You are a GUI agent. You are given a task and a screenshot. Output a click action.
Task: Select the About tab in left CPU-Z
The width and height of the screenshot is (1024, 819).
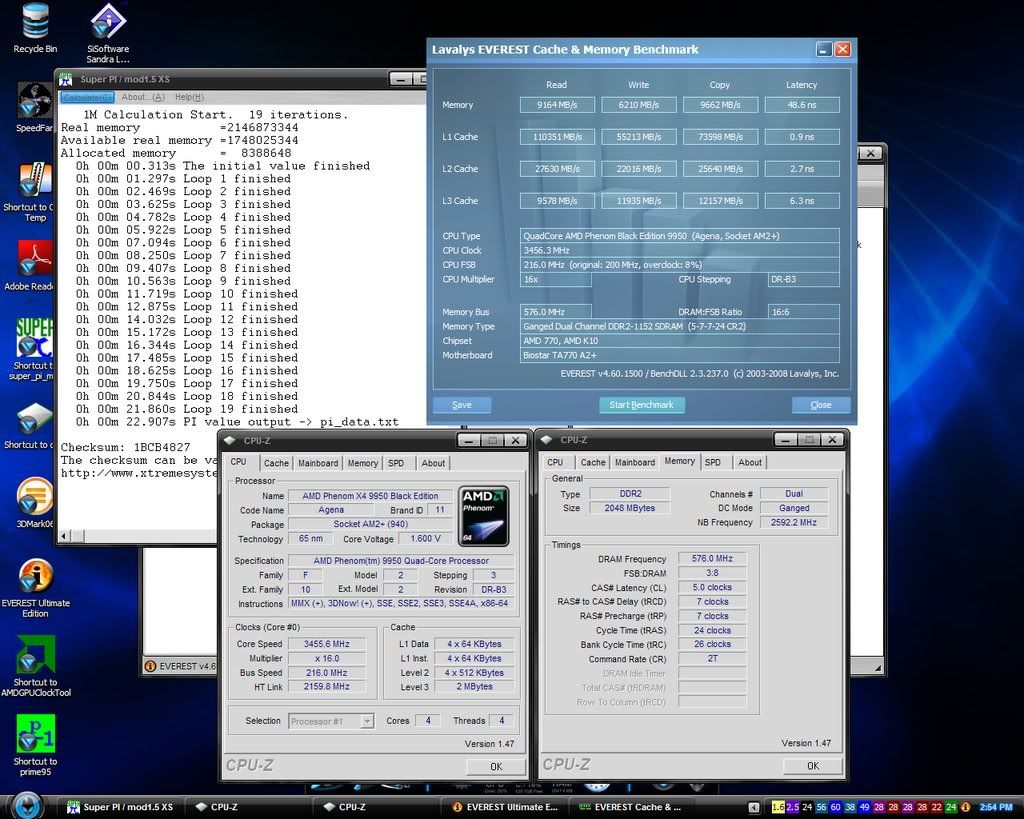click(x=433, y=463)
